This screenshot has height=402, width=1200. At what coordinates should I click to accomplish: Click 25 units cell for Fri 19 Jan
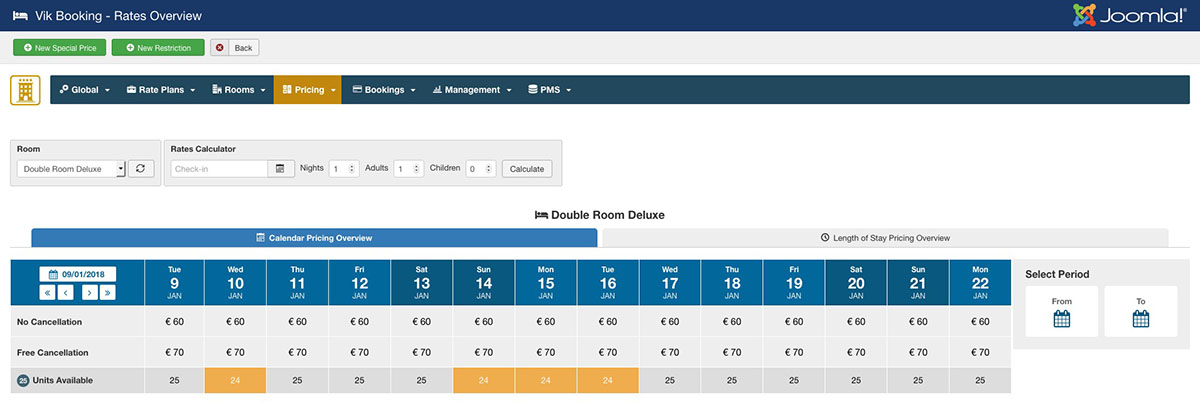click(794, 381)
